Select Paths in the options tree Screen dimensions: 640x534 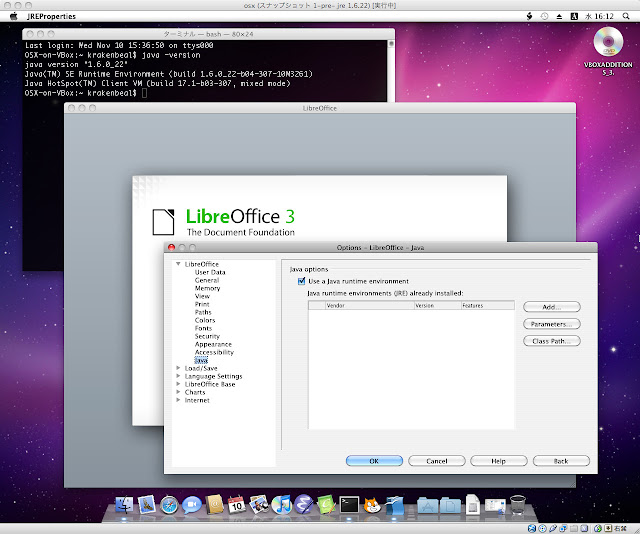(x=203, y=312)
